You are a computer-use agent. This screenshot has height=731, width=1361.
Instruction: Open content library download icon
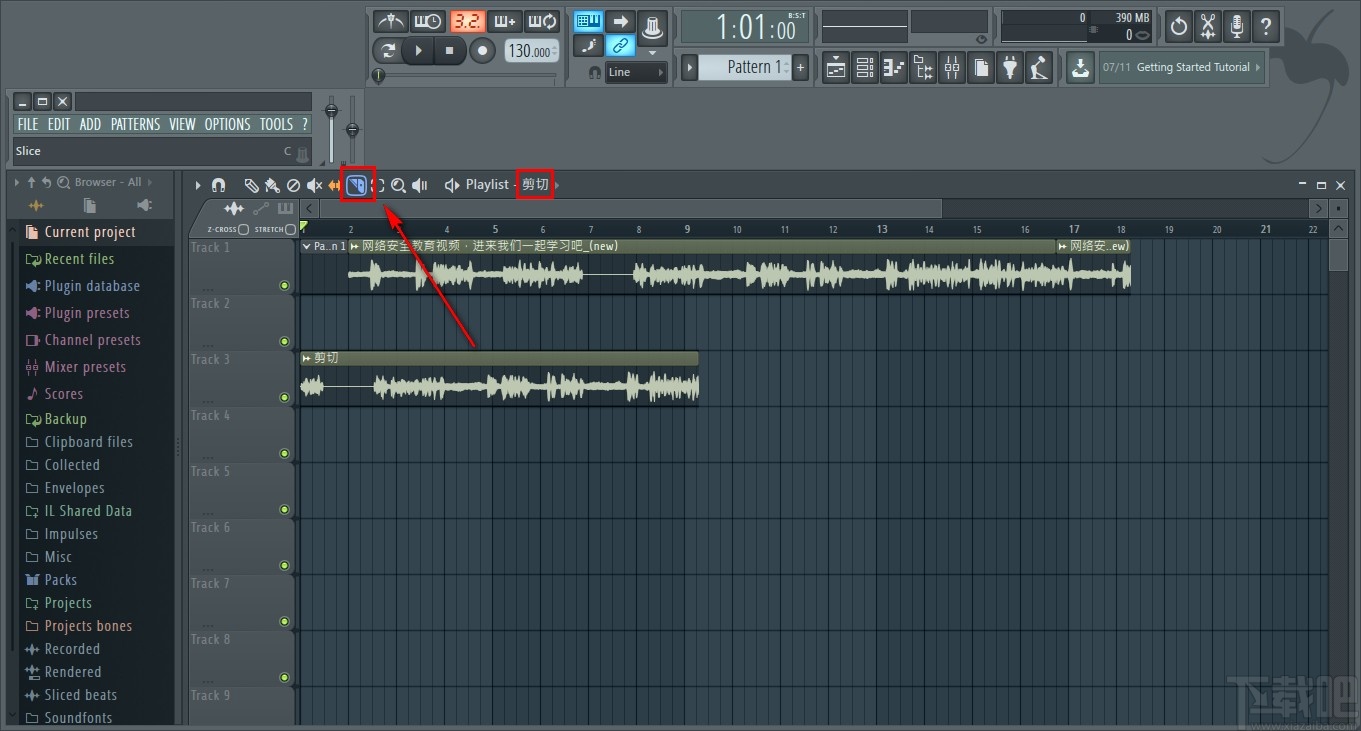click(x=1080, y=68)
